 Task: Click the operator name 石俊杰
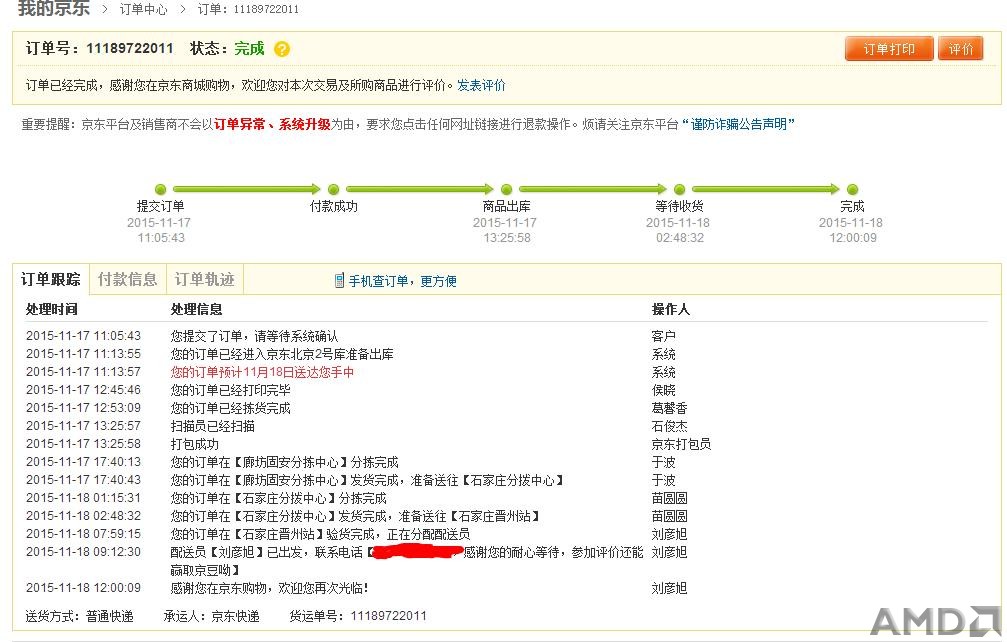[x=669, y=426]
